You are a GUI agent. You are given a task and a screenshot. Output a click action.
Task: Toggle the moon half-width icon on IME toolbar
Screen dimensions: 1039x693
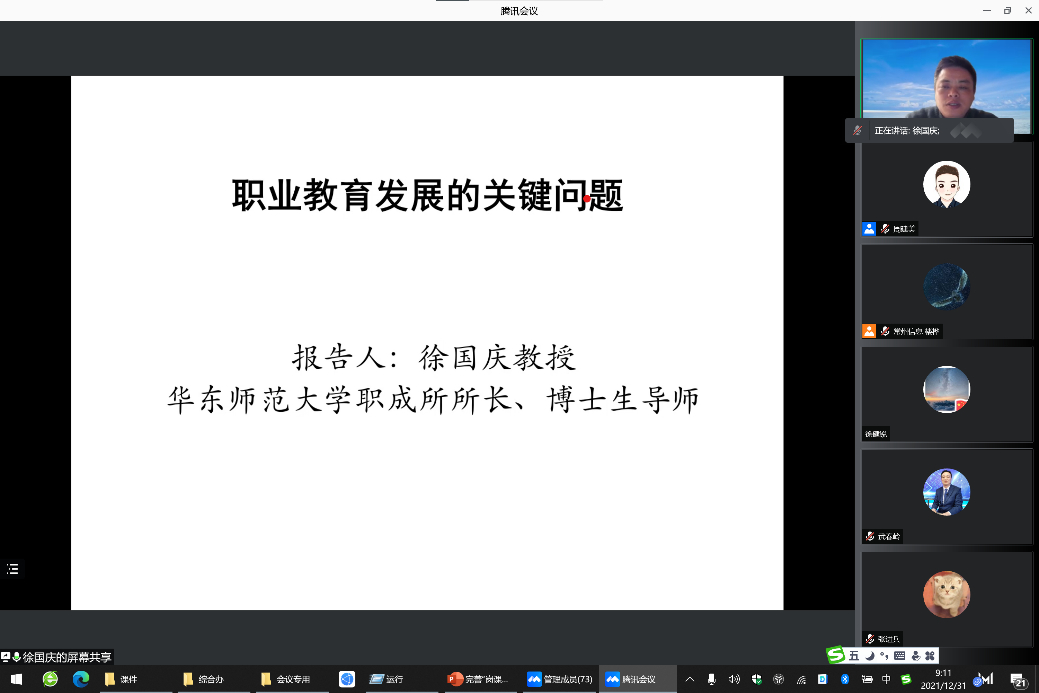coord(869,656)
